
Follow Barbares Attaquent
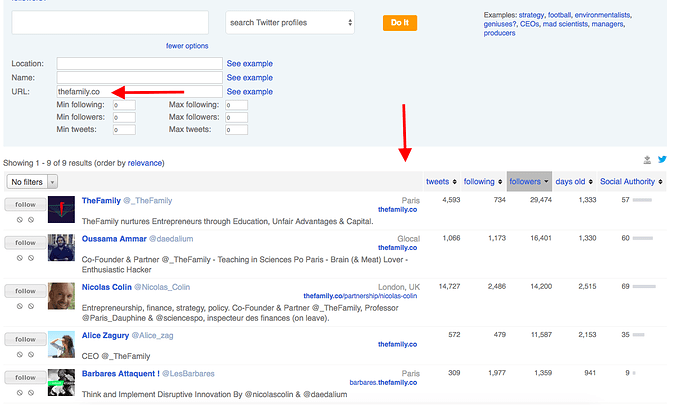click(25, 378)
